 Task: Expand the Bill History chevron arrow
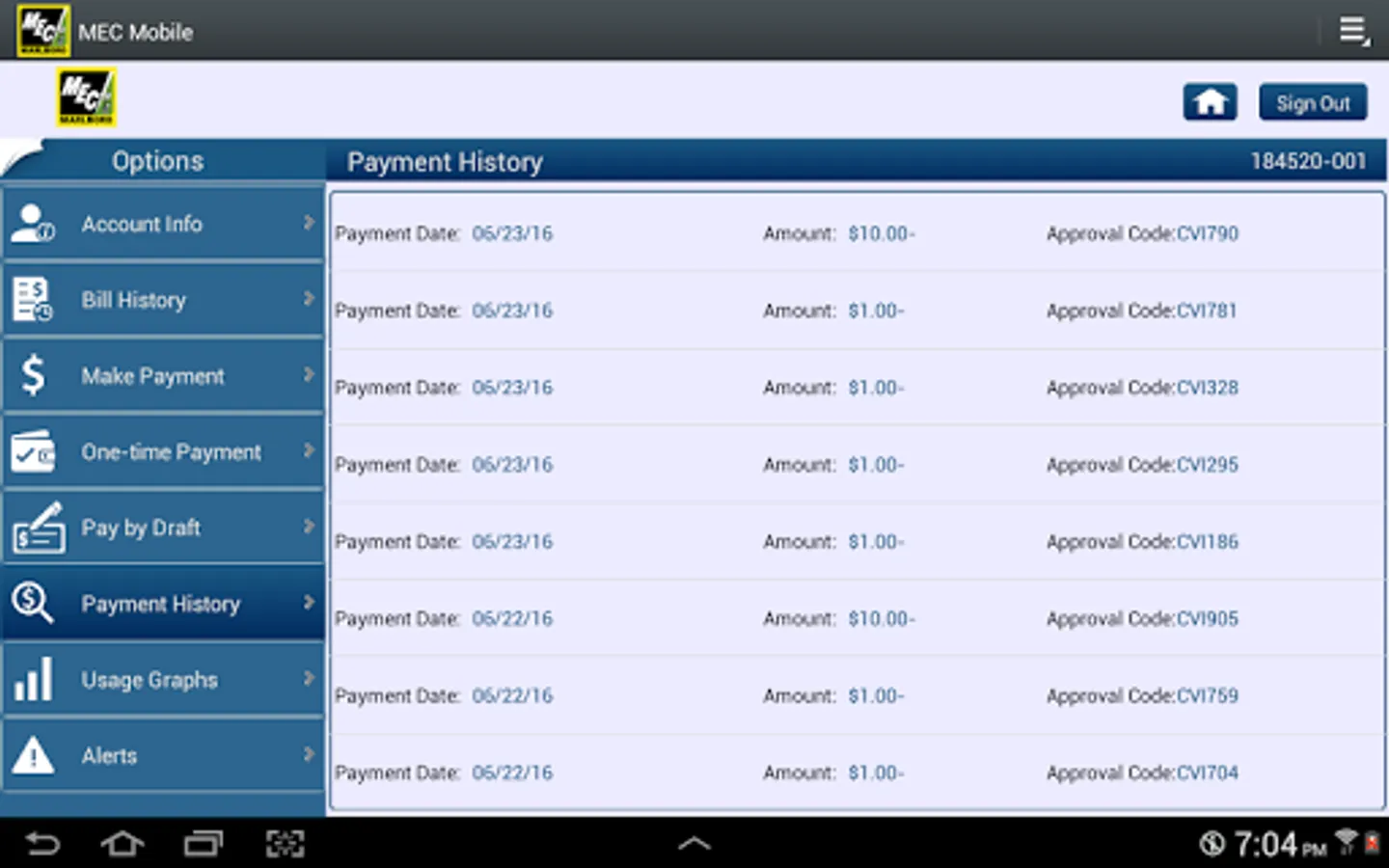click(x=309, y=299)
